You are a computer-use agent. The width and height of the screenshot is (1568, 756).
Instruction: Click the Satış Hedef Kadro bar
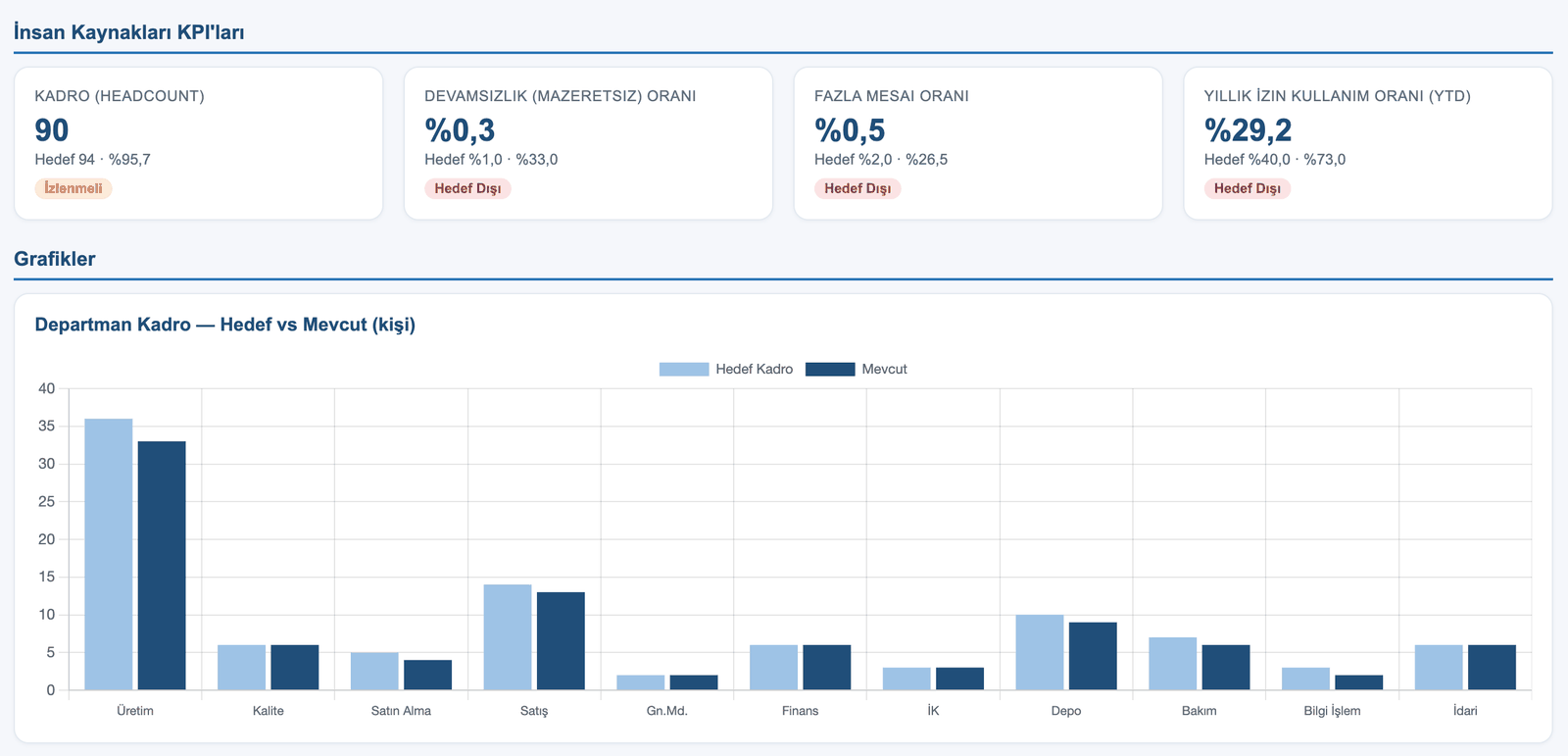[508, 637]
